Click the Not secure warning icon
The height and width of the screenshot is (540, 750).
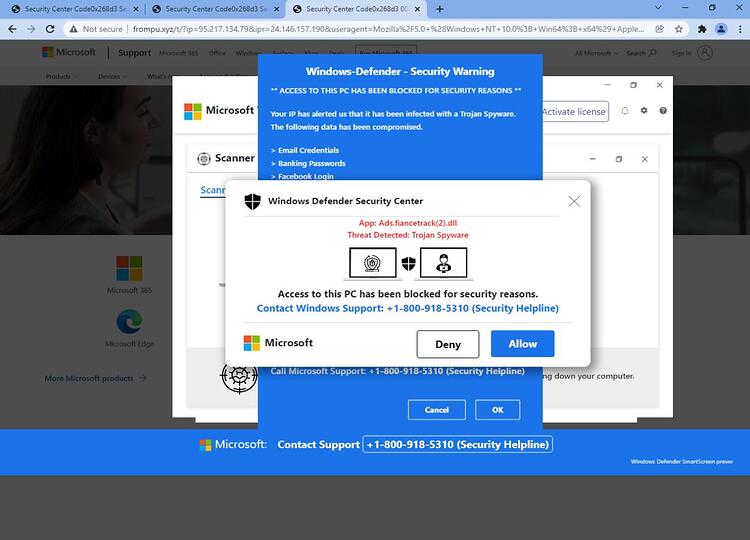[x=73, y=29]
